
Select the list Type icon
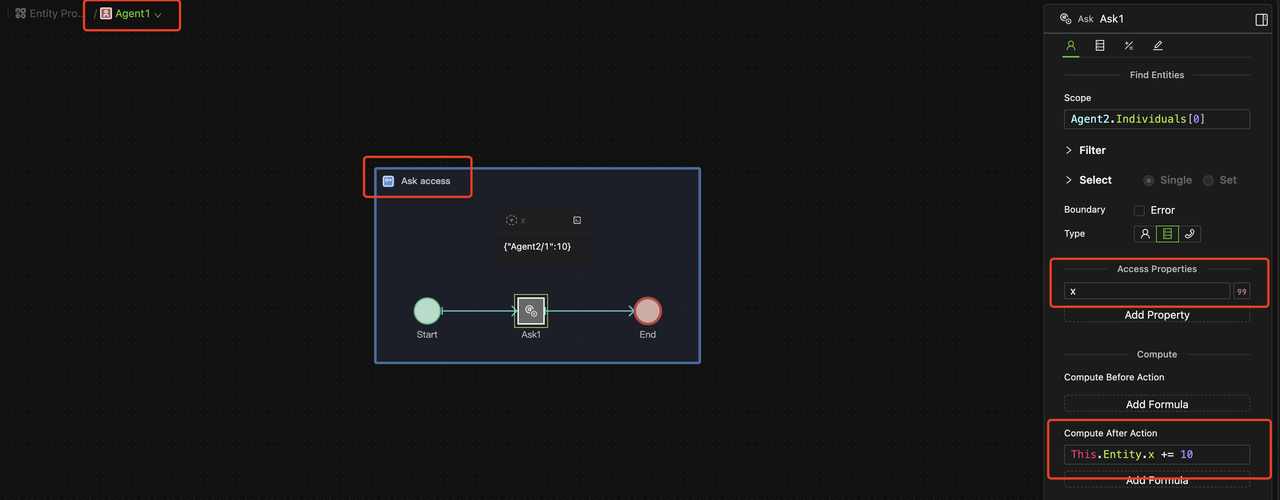(x=1166, y=234)
